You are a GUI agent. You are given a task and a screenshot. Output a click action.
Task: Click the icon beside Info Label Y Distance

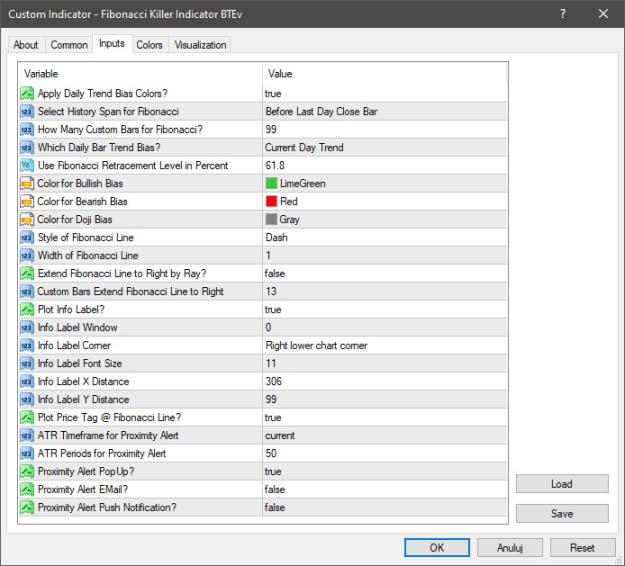[x=27, y=399]
